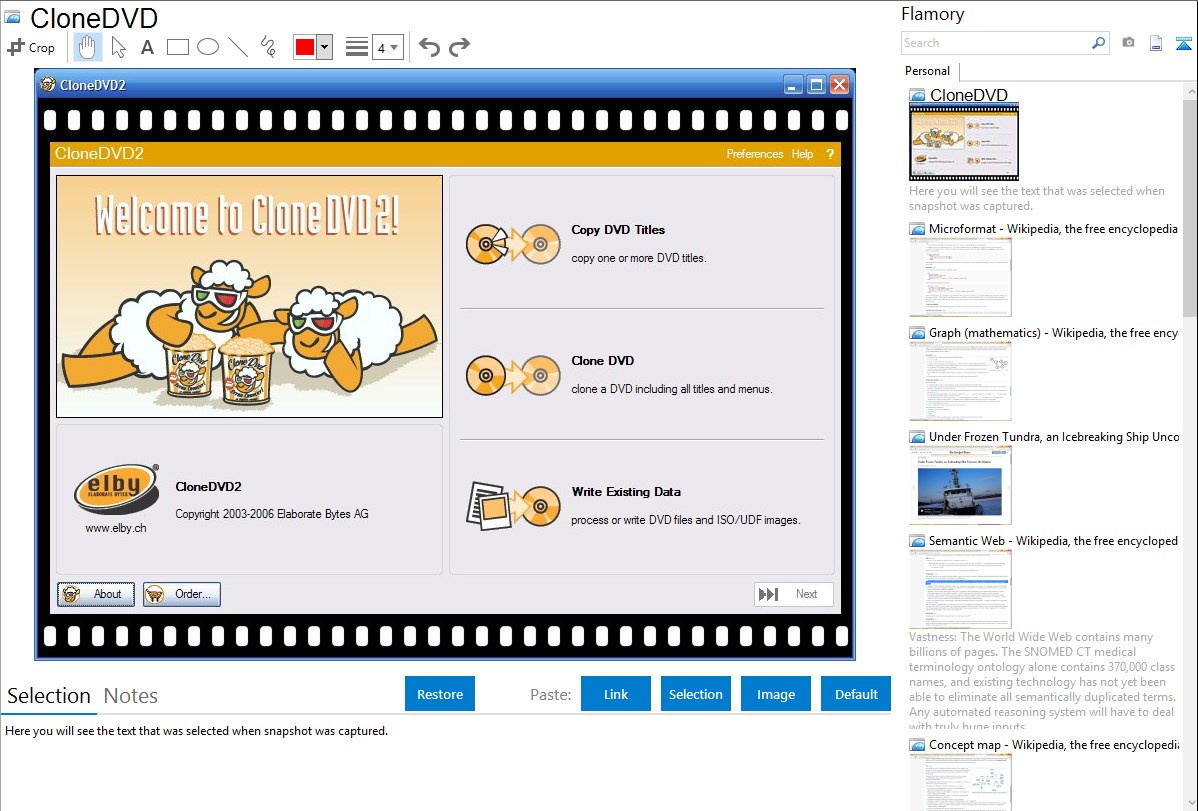This screenshot has height=811, width=1198.
Task: Open the Under Frozen Tundra ship thumbnail
Action: pos(960,485)
